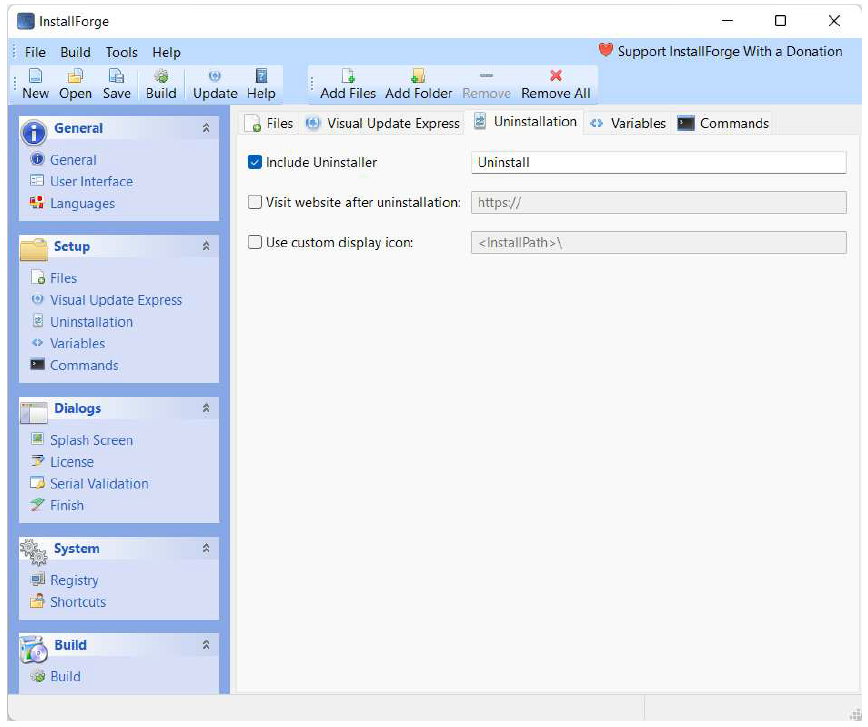Click the Uninstall name text field
The image size is (868, 727).
[658, 162]
